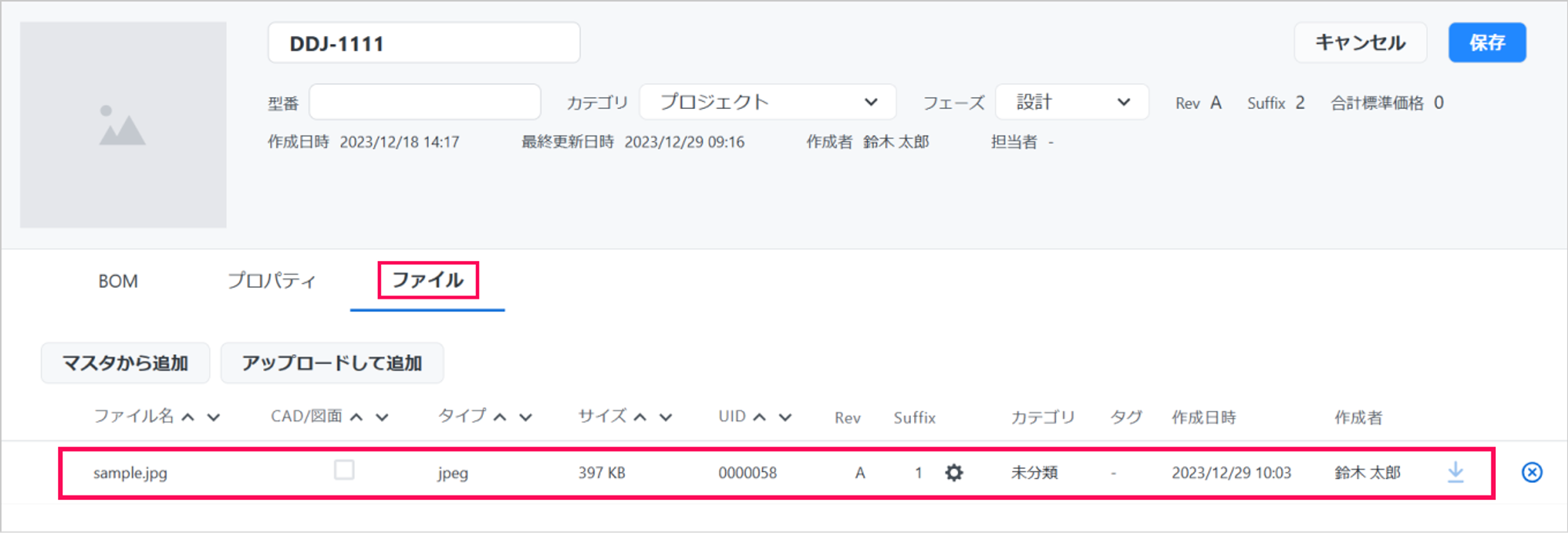This screenshot has height=533, width=1568.
Task: Click the gear icon in sample.jpg row
Action: (953, 473)
